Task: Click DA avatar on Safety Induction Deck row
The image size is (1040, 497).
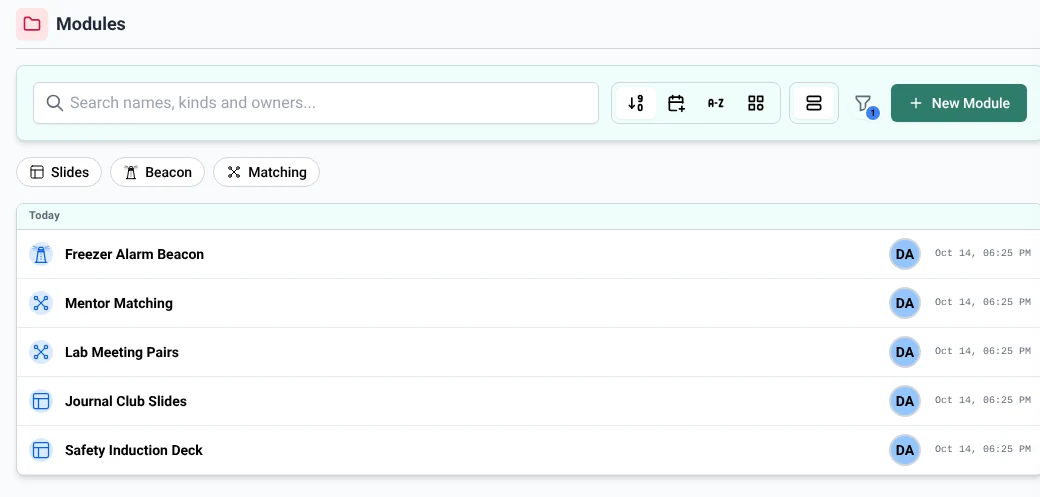Action: point(905,451)
